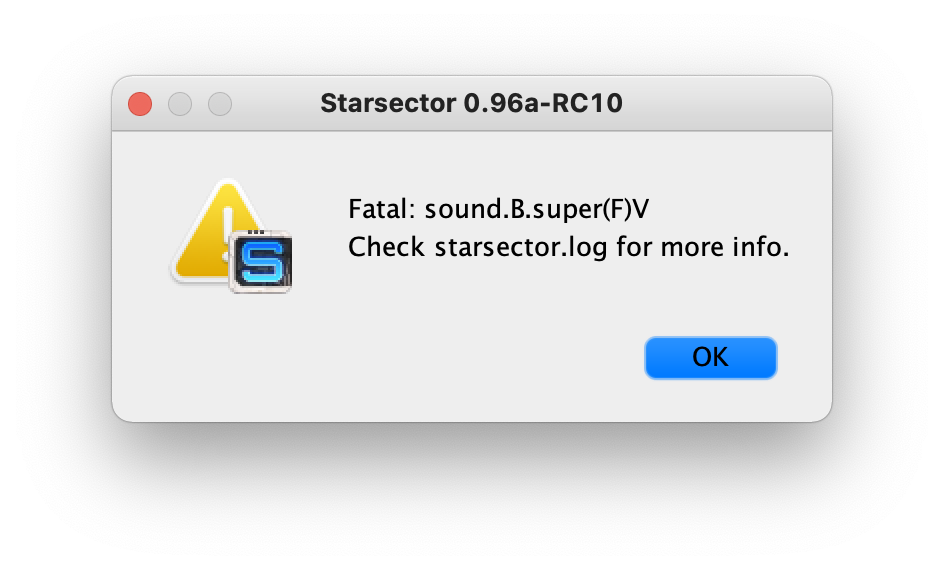
Task: Click the RC10 part of the window title
Action: (587, 104)
